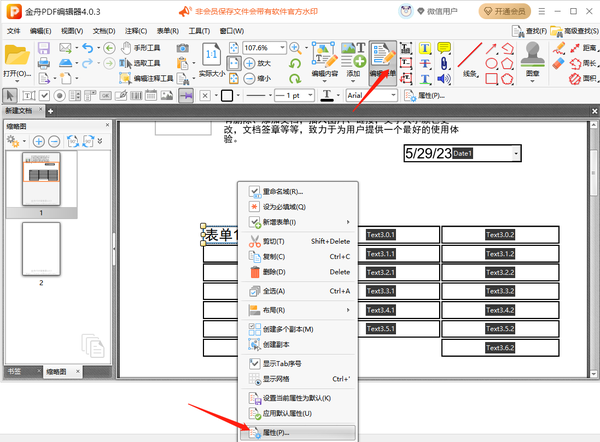The image size is (600, 442).
Task: Click the text color 'T' swatch
Action: tap(327, 95)
